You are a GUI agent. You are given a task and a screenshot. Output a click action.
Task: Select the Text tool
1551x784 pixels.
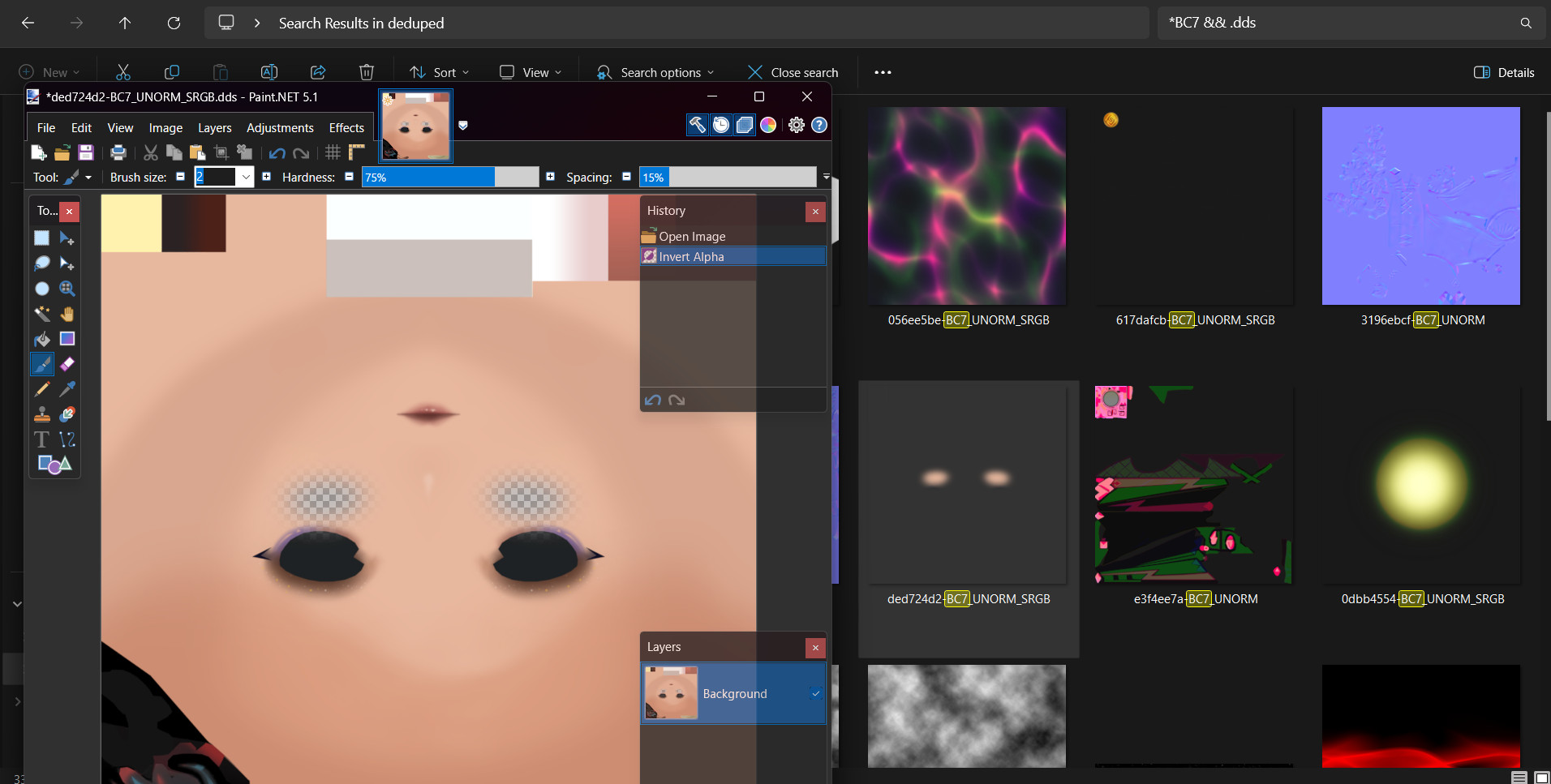pyautogui.click(x=41, y=439)
